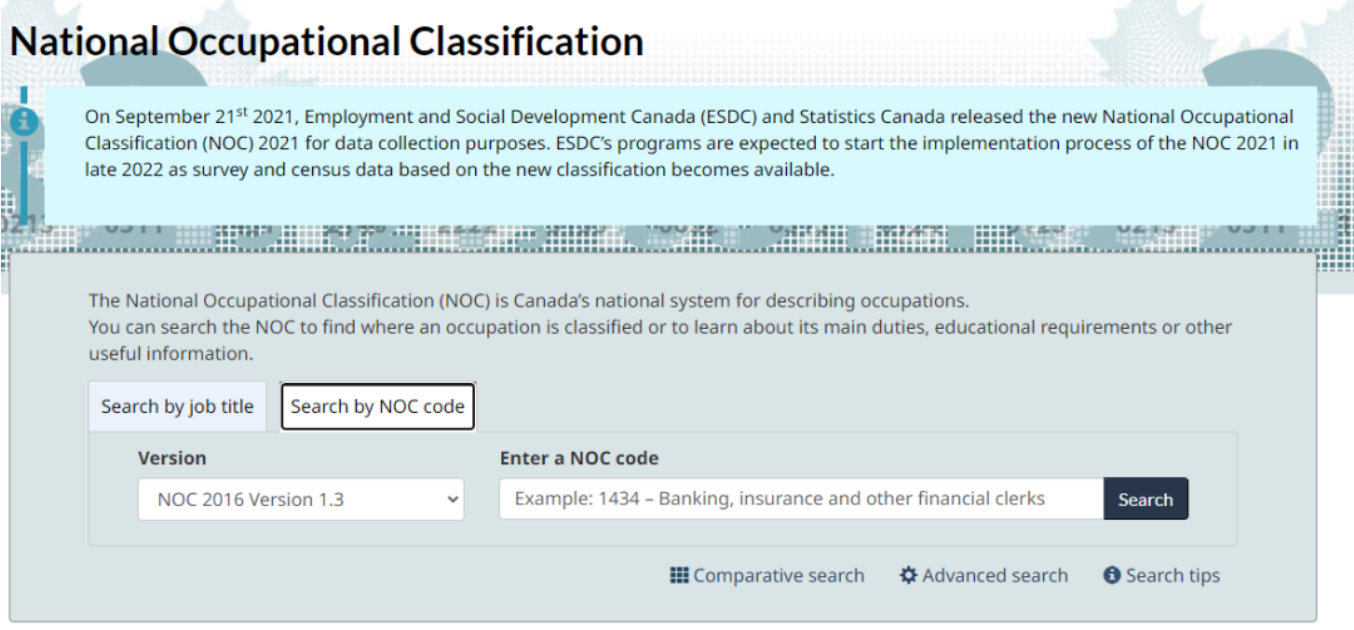Select the Search by NOC code tab
Screen dimensions: 1354x630
pyautogui.click(x=377, y=407)
